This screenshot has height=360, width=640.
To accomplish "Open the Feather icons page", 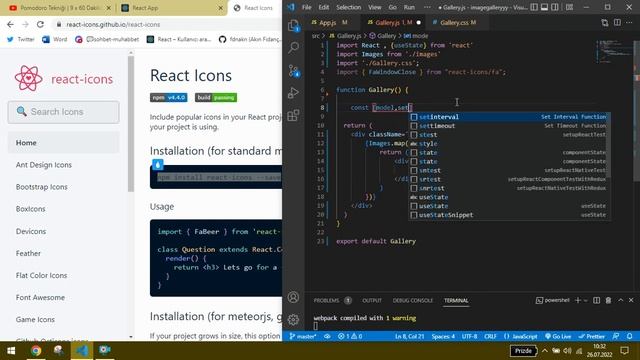I will (28, 253).
